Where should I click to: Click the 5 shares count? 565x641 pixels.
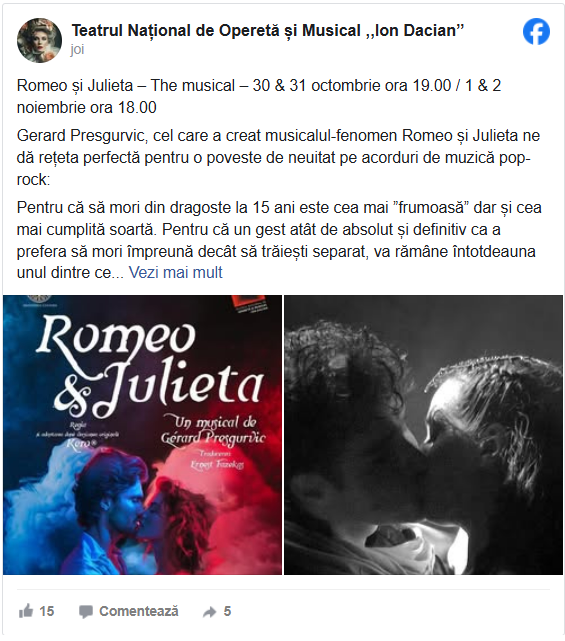click(x=227, y=611)
